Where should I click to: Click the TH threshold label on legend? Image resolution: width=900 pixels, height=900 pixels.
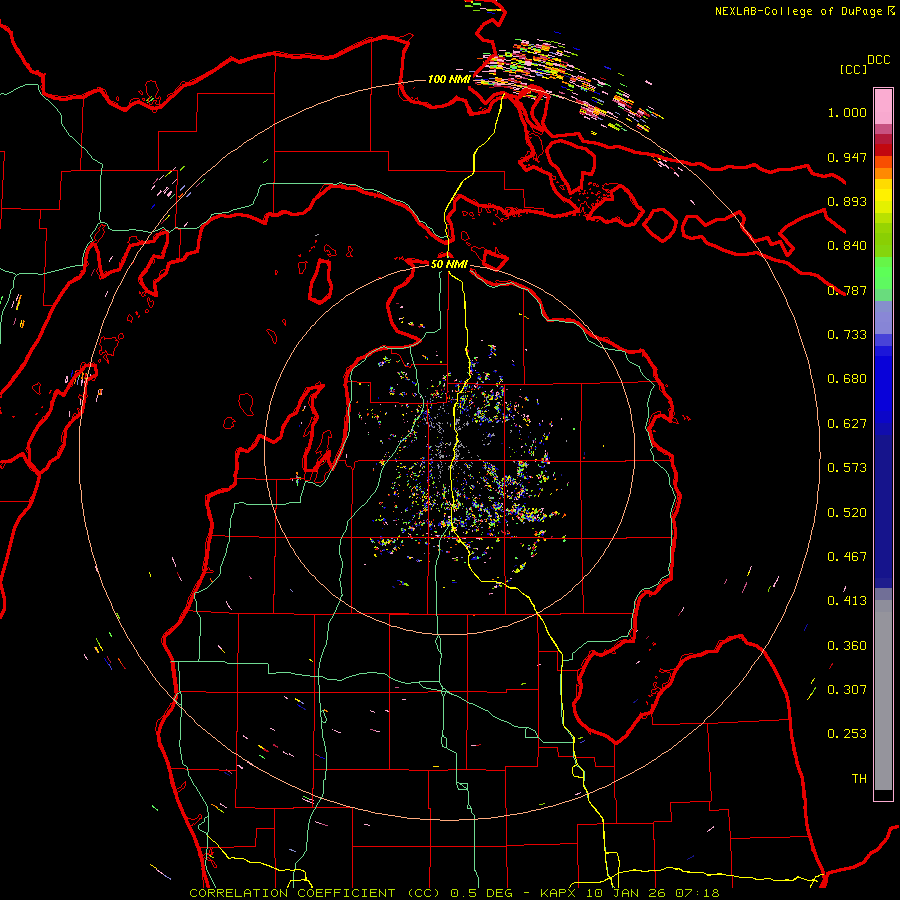tap(859, 779)
